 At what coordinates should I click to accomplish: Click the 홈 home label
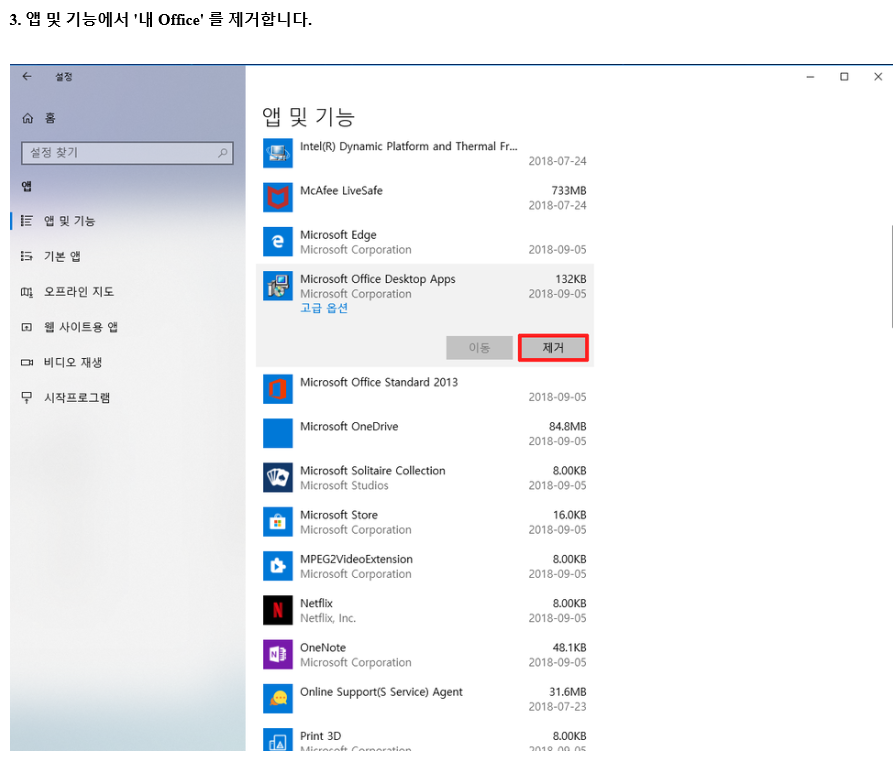[50, 118]
